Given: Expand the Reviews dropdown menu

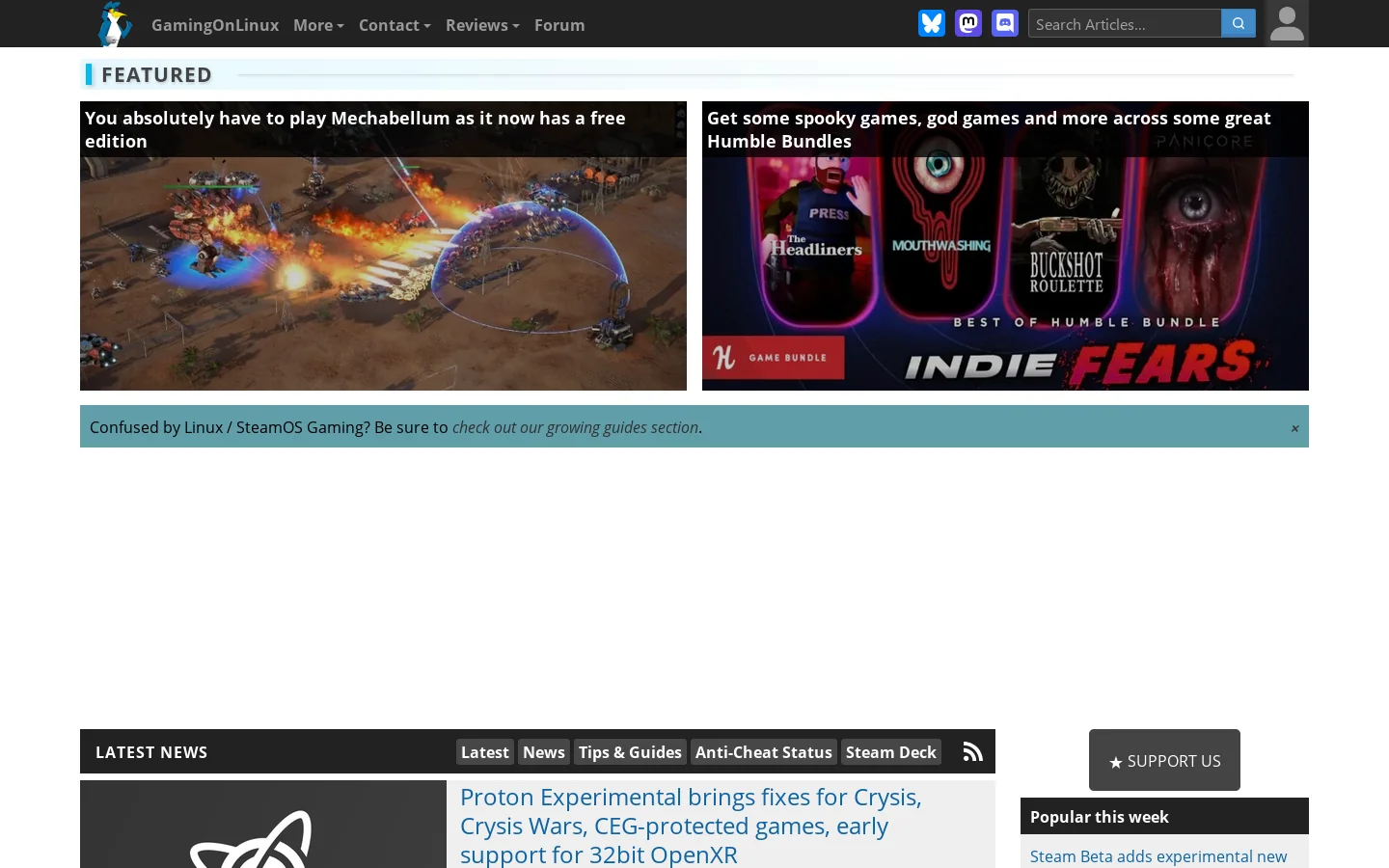Looking at the screenshot, I should (x=482, y=25).
